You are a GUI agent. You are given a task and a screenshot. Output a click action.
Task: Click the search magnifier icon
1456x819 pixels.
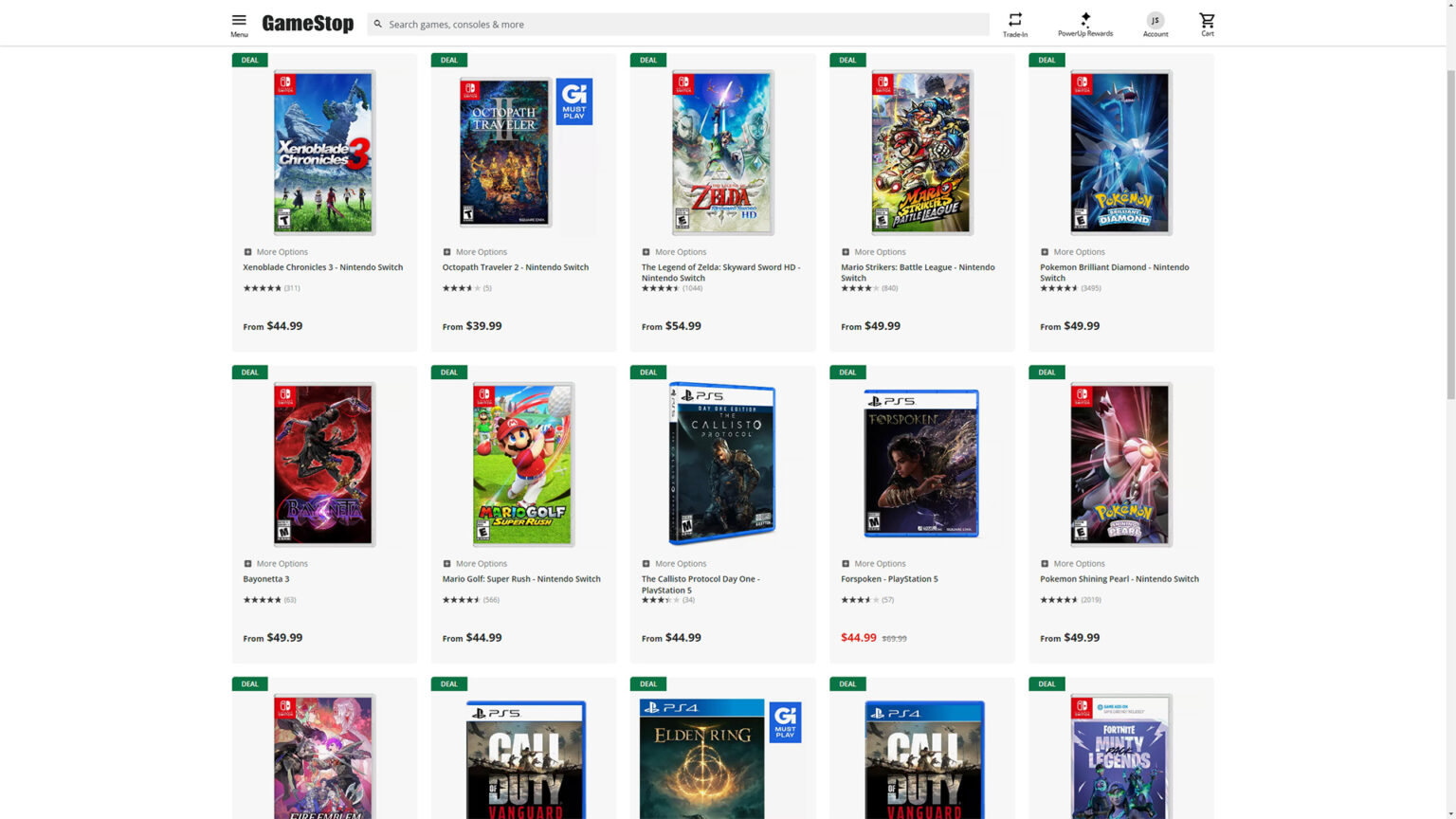click(x=378, y=25)
